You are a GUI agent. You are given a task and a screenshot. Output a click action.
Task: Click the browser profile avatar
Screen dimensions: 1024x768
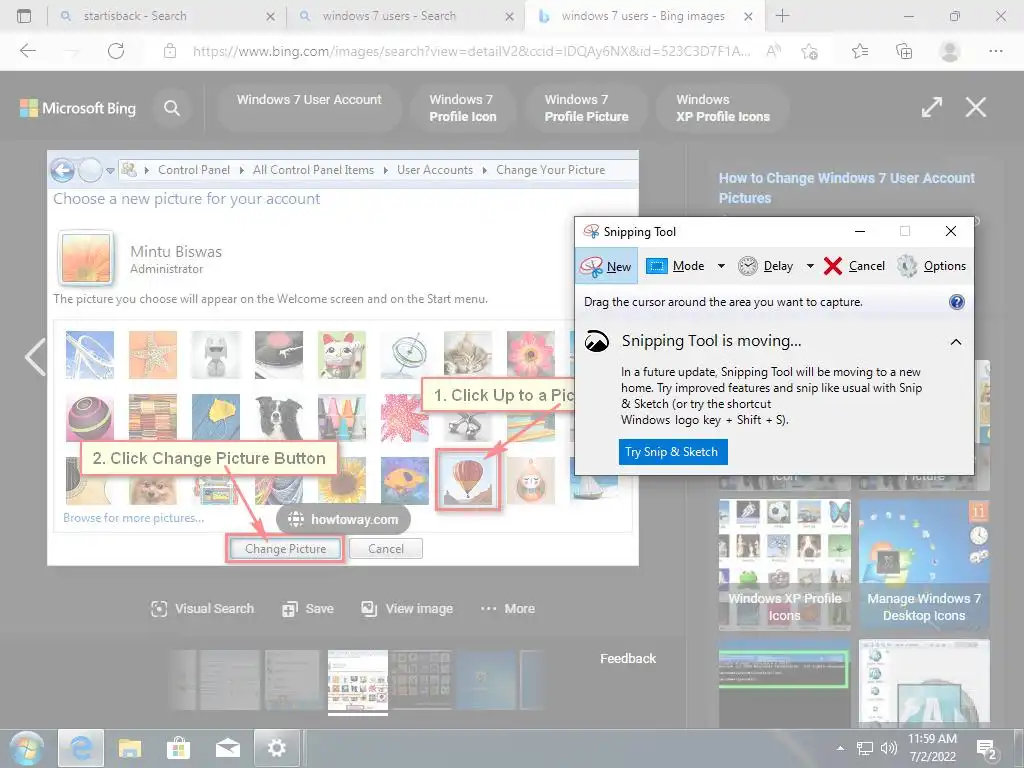click(x=949, y=51)
